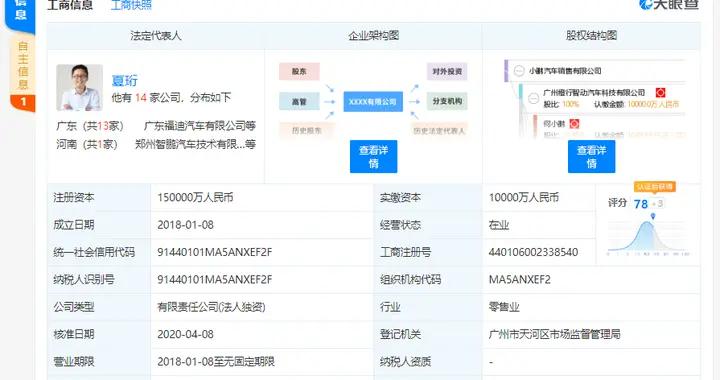Click the 广东（共13家） region label
Viewport: 720px width, 380px height.
(90, 126)
